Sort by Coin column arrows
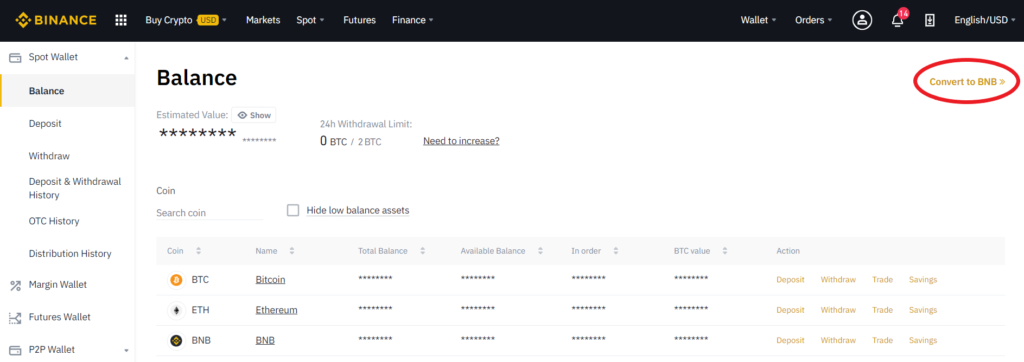 [199, 251]
